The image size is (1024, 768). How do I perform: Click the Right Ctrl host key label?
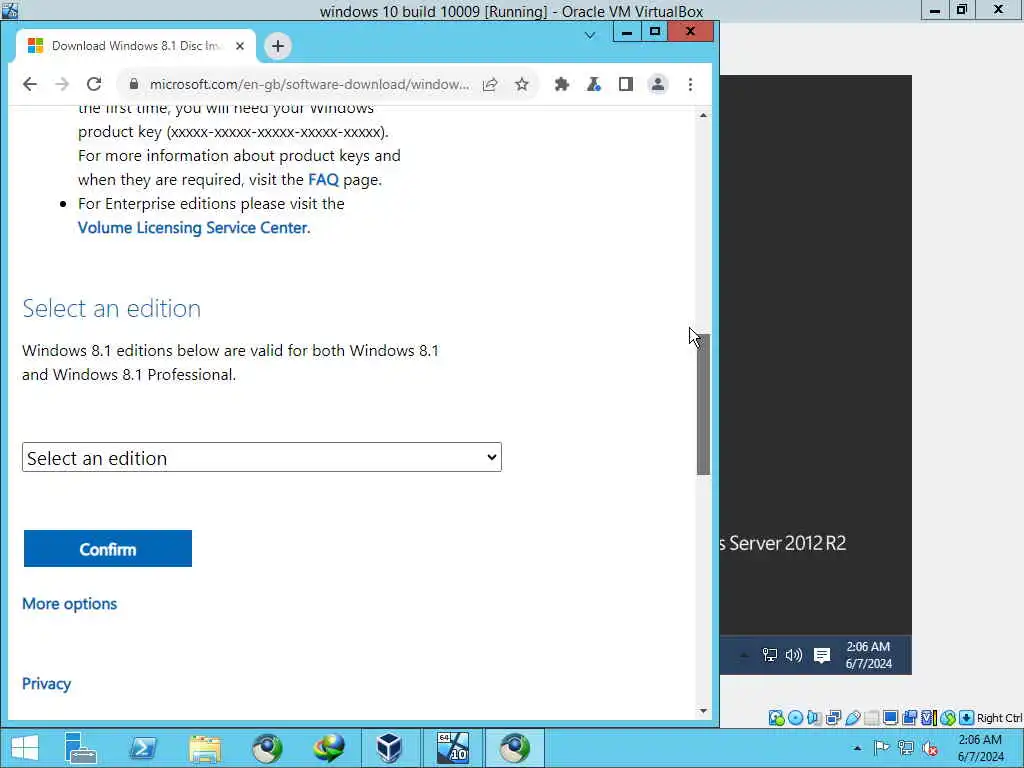pyautogui.click(x=999, y=718)
